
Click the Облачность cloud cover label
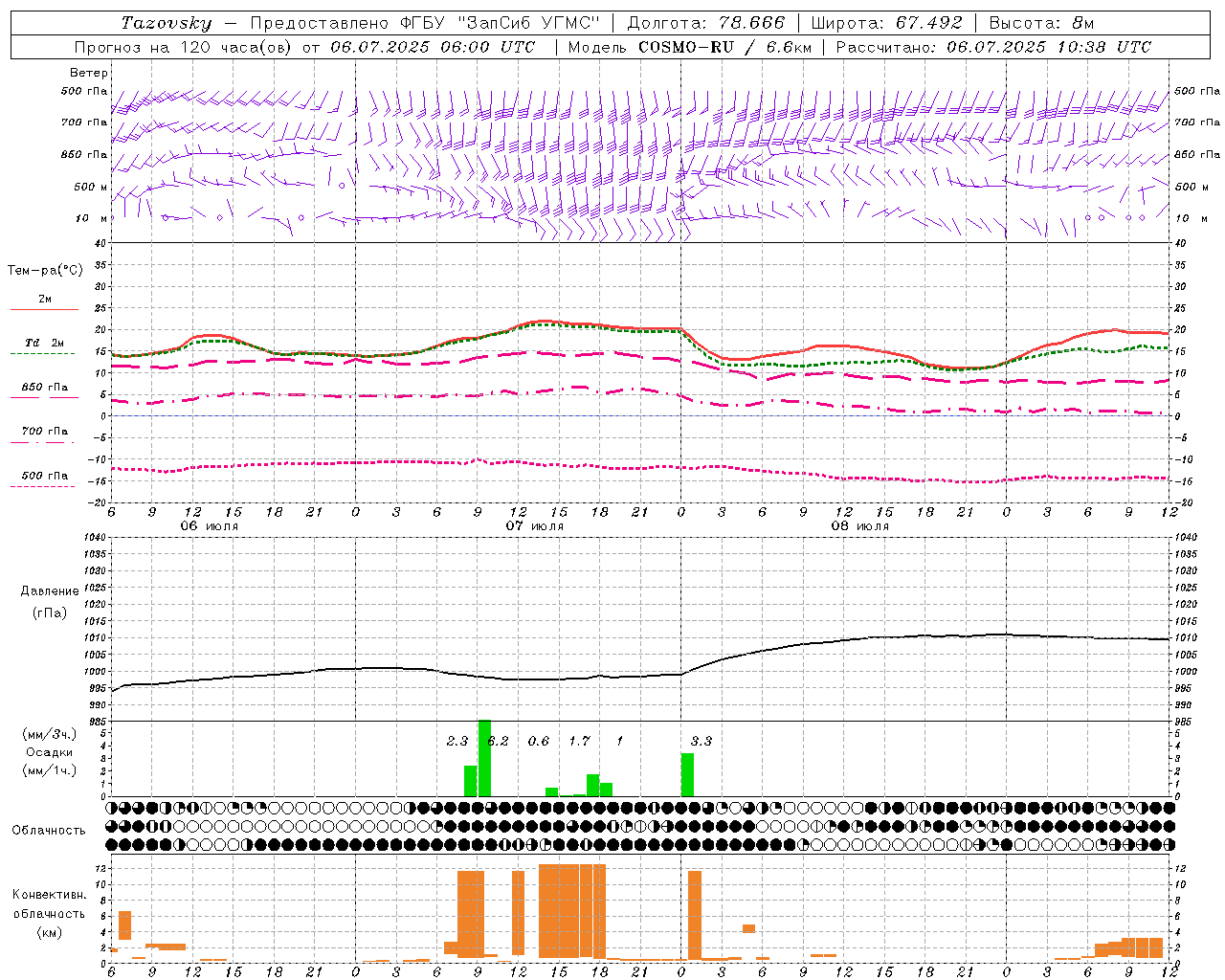49,831
